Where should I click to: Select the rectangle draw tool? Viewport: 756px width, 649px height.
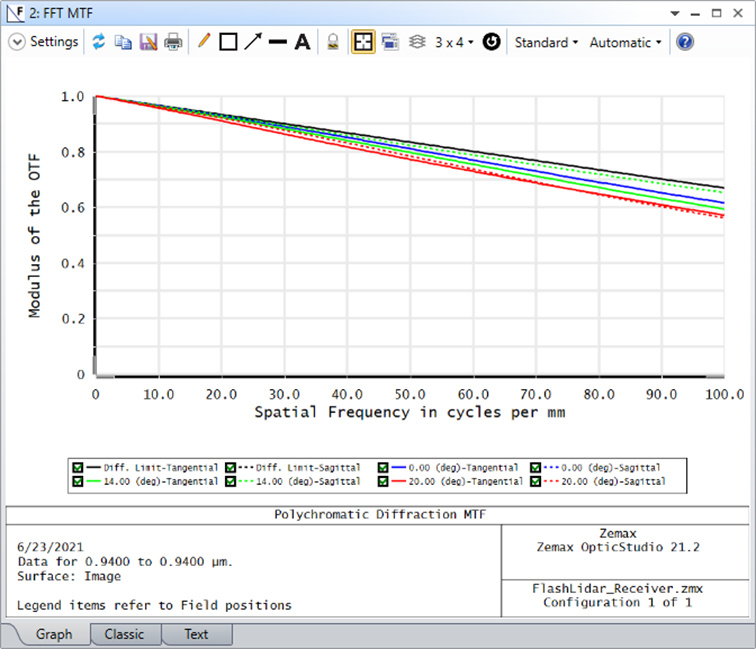pyautogui.click(x=228, y=42)
